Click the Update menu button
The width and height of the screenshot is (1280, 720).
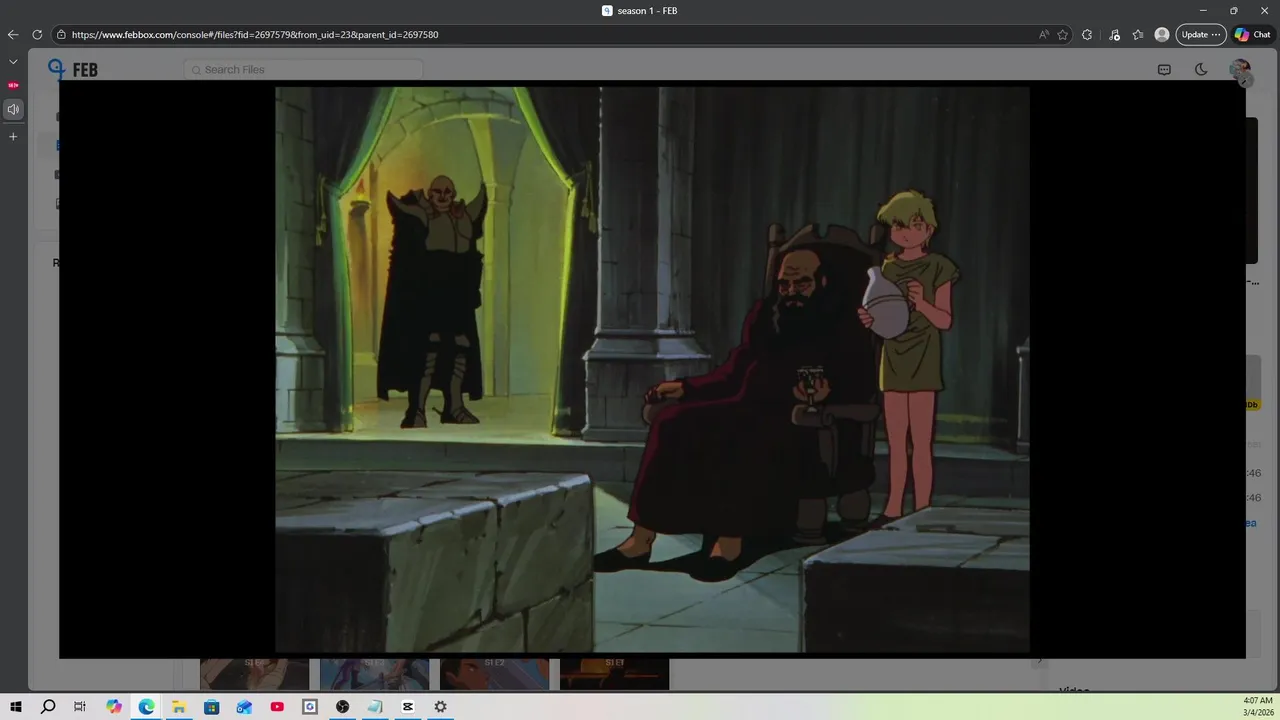(1200, 34)
